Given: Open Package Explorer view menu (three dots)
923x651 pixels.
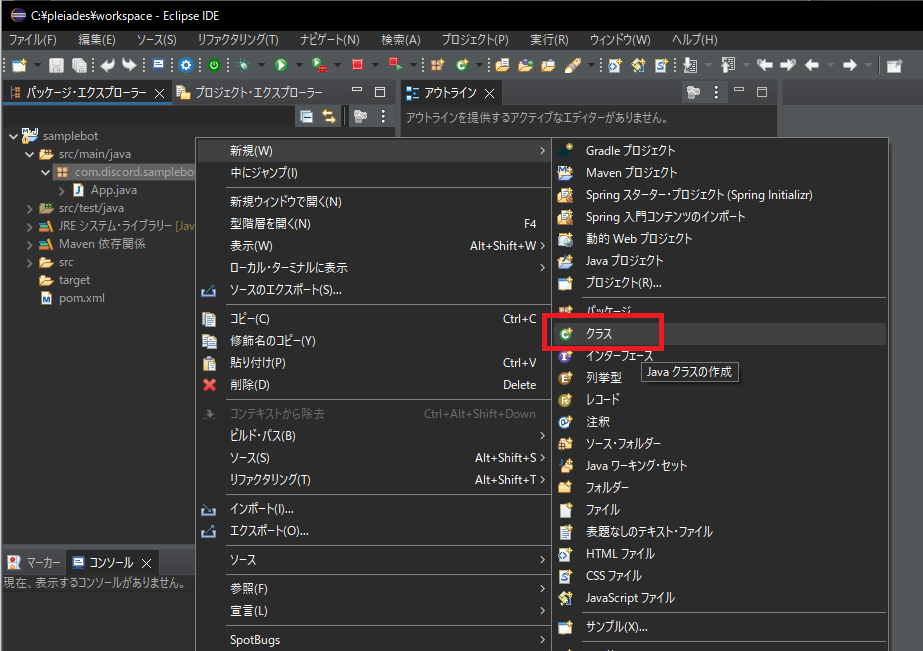Looking at the screenshot, I should [x=383, y=117].
